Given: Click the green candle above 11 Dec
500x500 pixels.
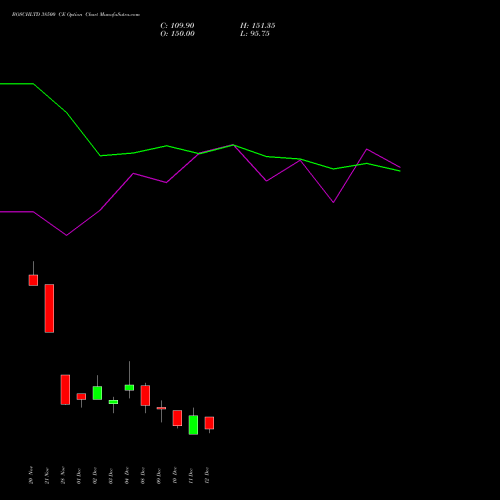Looking at the screenshot, I should pos(193,425).
